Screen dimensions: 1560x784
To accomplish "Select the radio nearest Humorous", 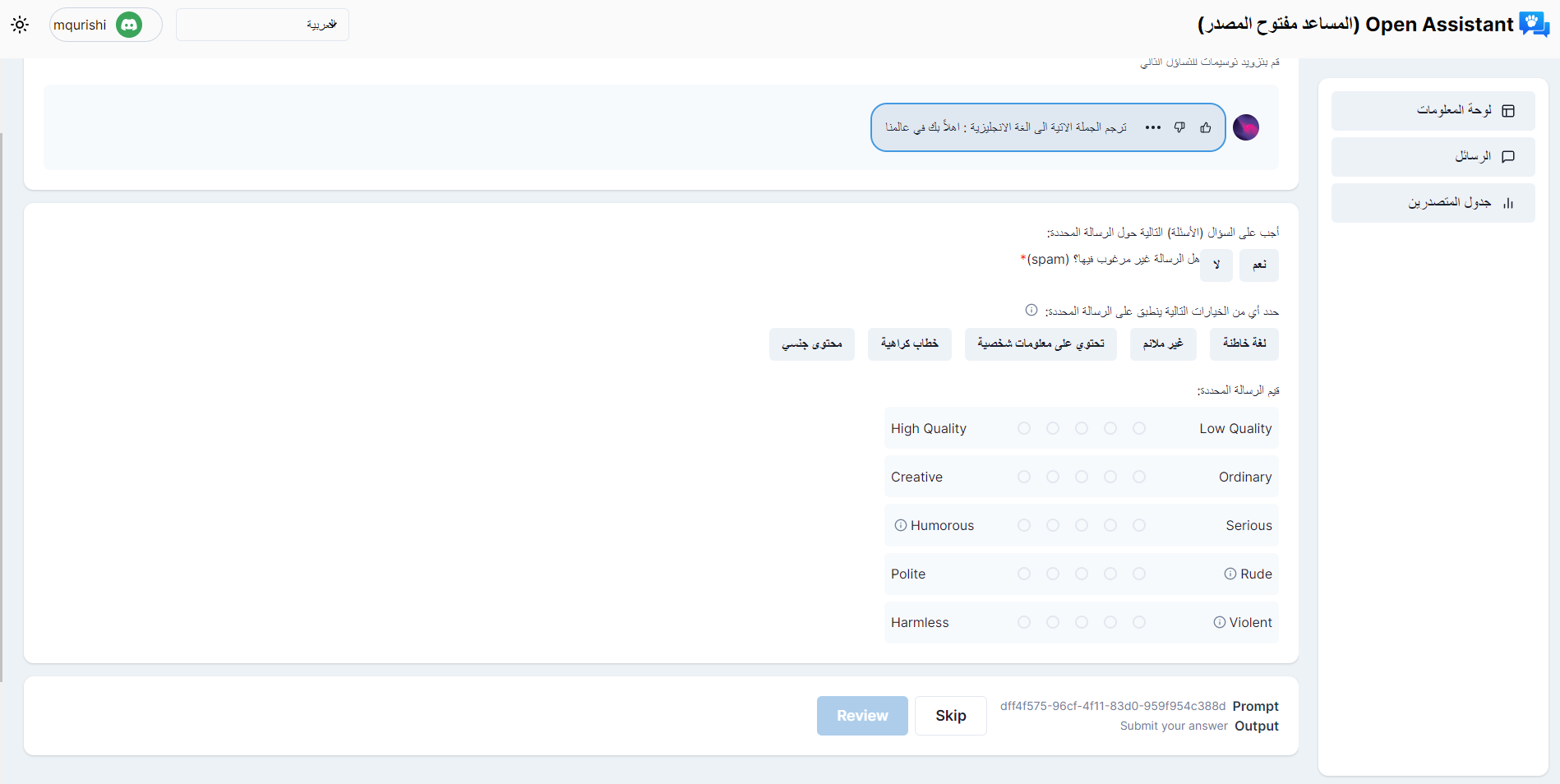I will tap(1024, 525).
